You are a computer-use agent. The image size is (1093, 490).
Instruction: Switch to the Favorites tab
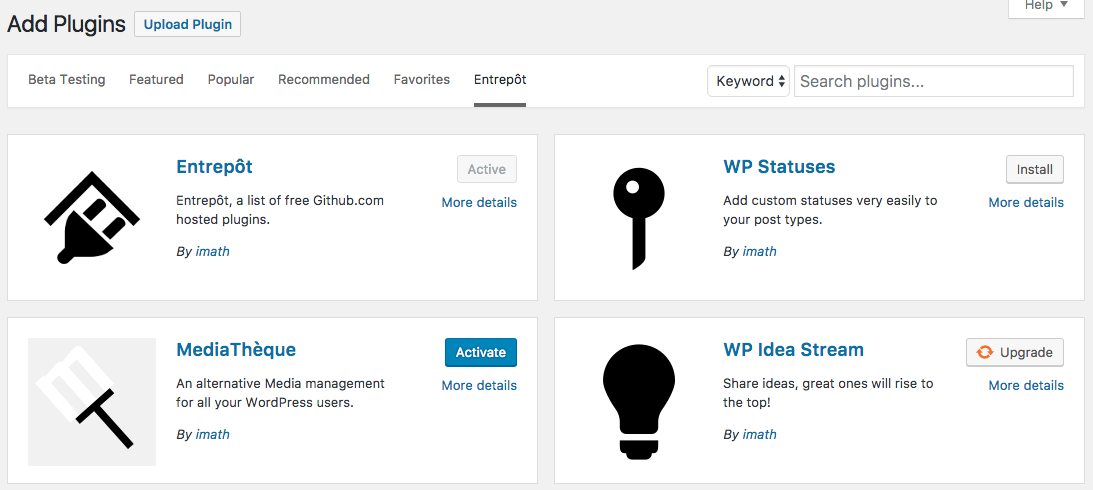(422, 79)
